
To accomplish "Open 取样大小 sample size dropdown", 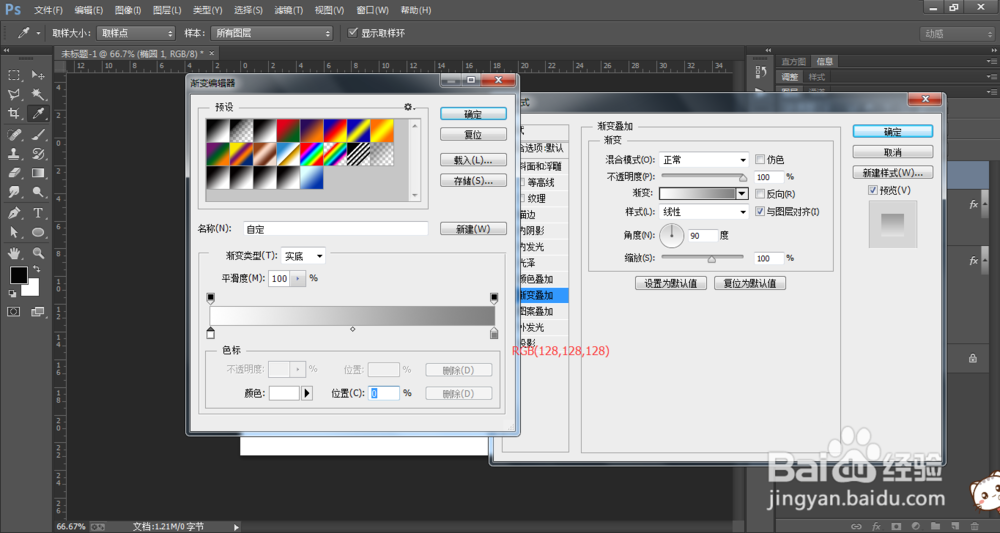I will (x=136, y=33).
